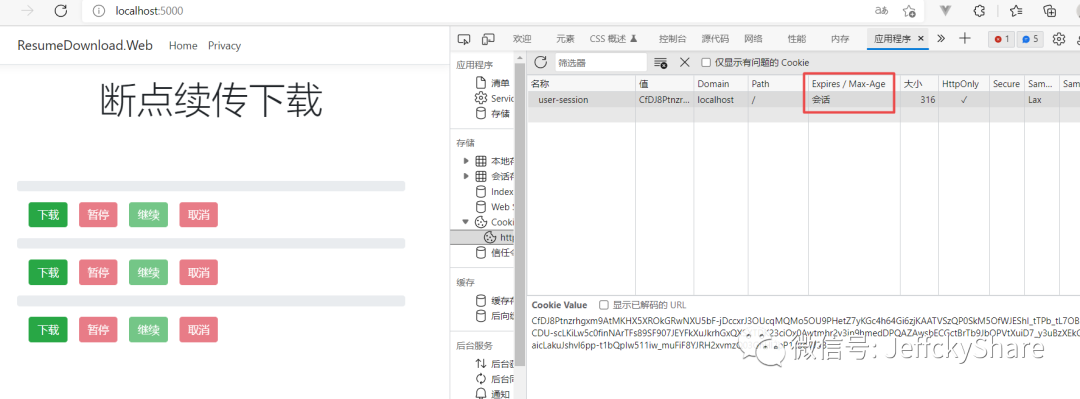This screenshot has width=1080, height=399.
Task: Click the first green 下载 button
Action: click(48, 215)
